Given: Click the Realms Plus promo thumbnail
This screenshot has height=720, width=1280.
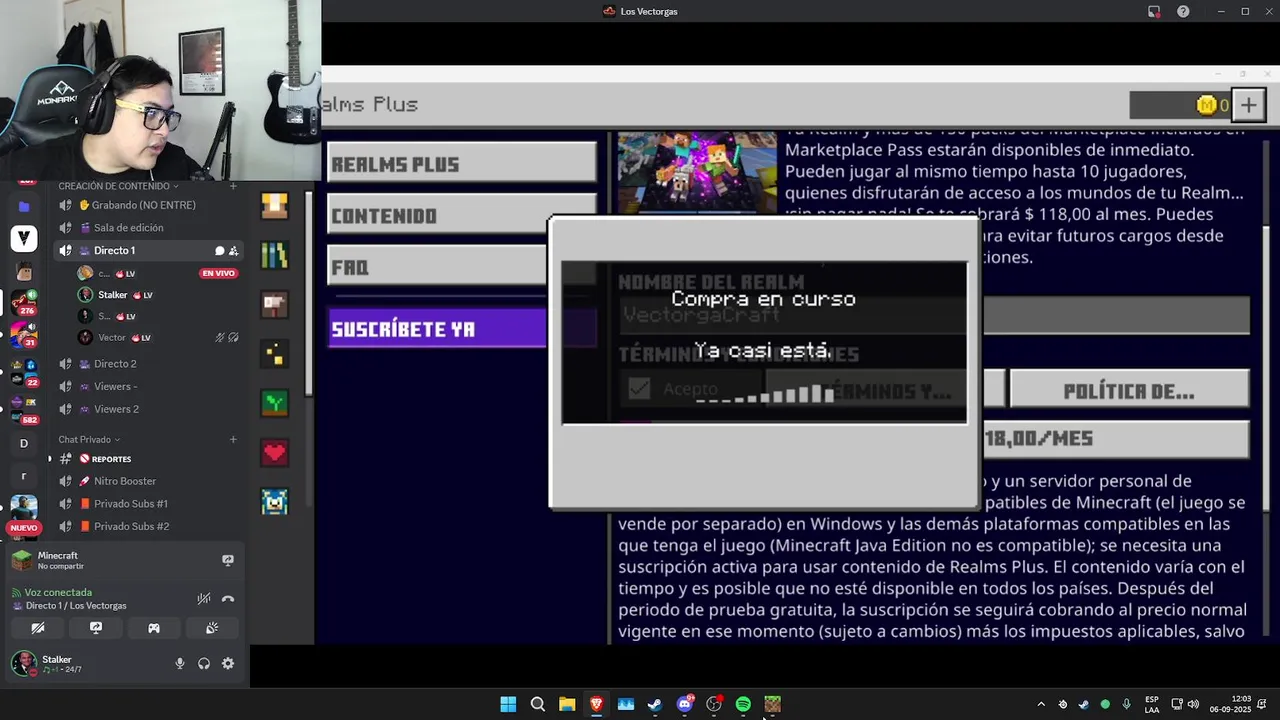Looking at the screenshot, I should pyautogui.click(x=697, y=172).
